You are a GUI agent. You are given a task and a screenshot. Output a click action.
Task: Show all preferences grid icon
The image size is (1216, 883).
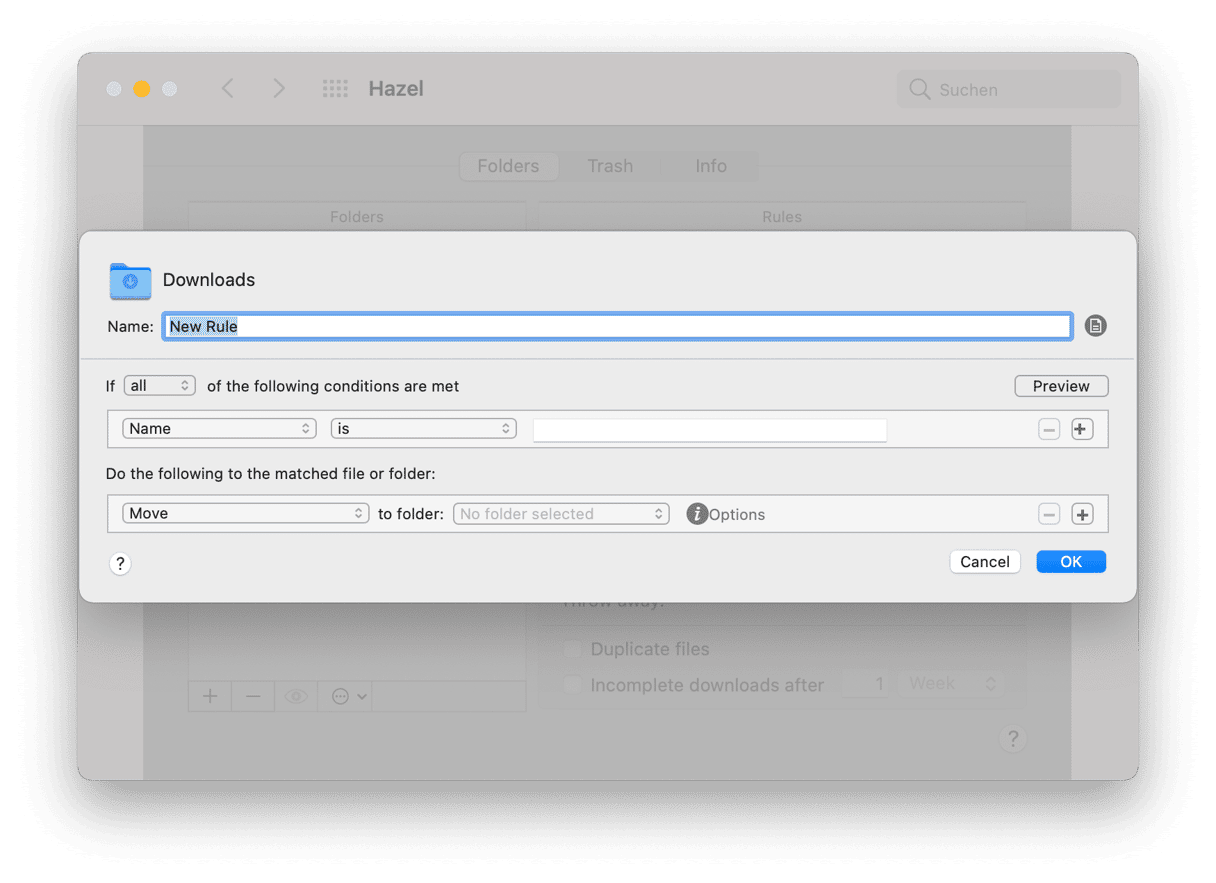point(335,89)
